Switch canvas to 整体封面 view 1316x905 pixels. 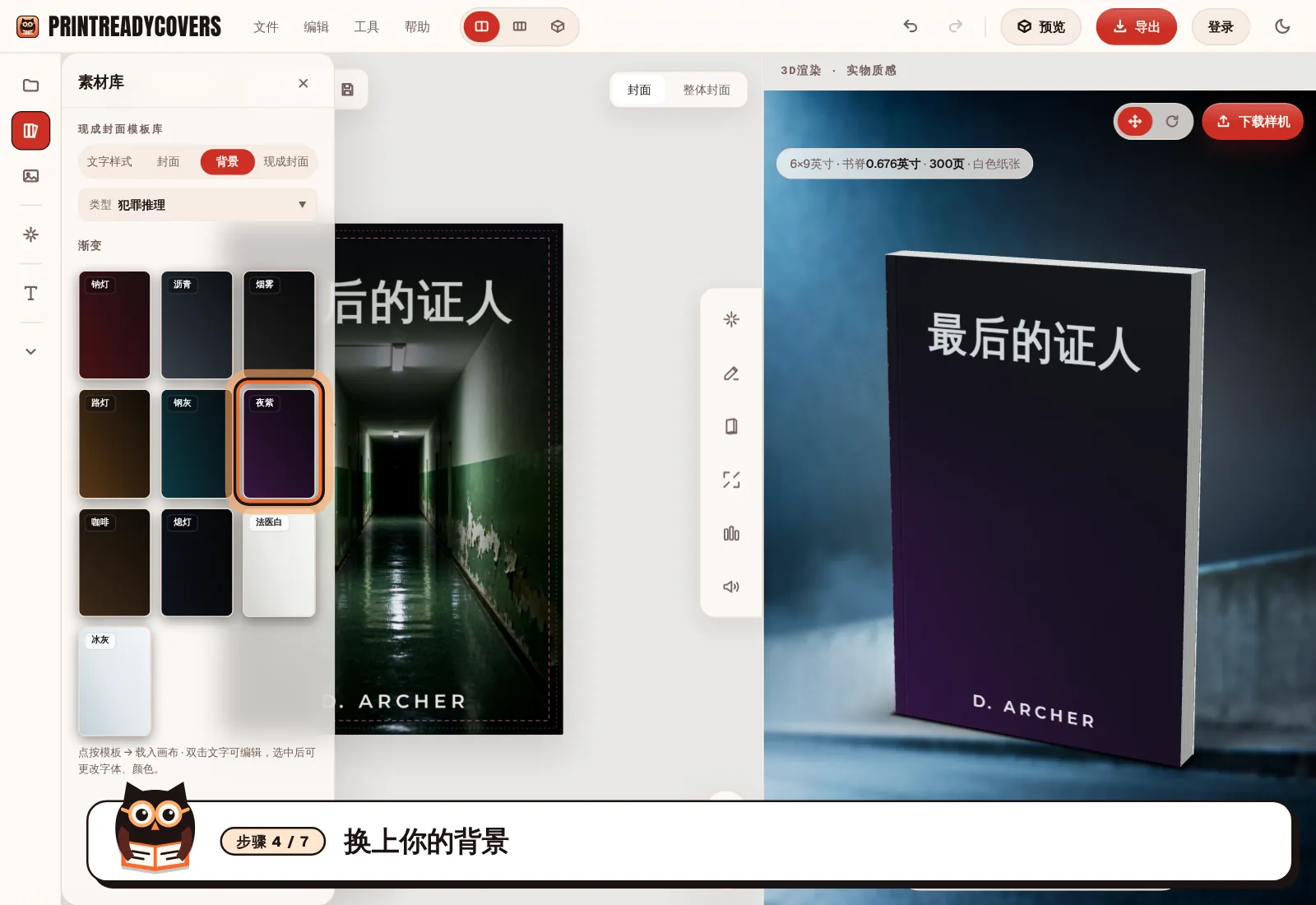click(707, 90)
